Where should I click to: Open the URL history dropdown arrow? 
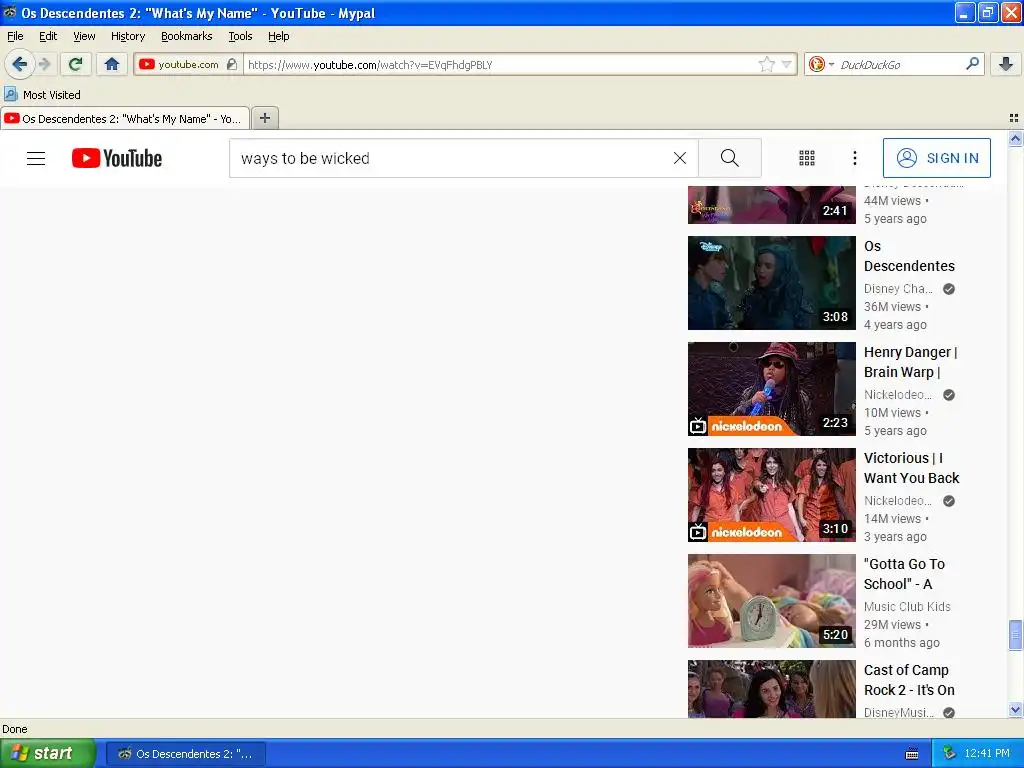pyautogui.click(x=787, y=65)
